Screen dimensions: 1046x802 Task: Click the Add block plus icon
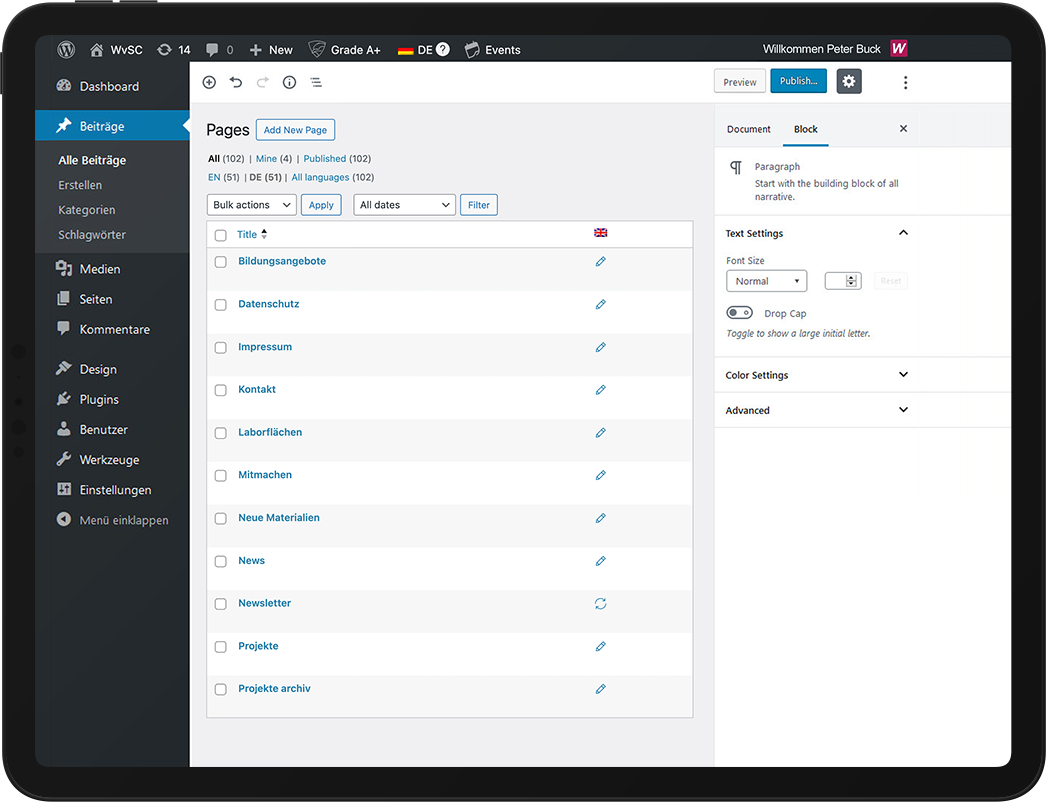click(209, 82)
